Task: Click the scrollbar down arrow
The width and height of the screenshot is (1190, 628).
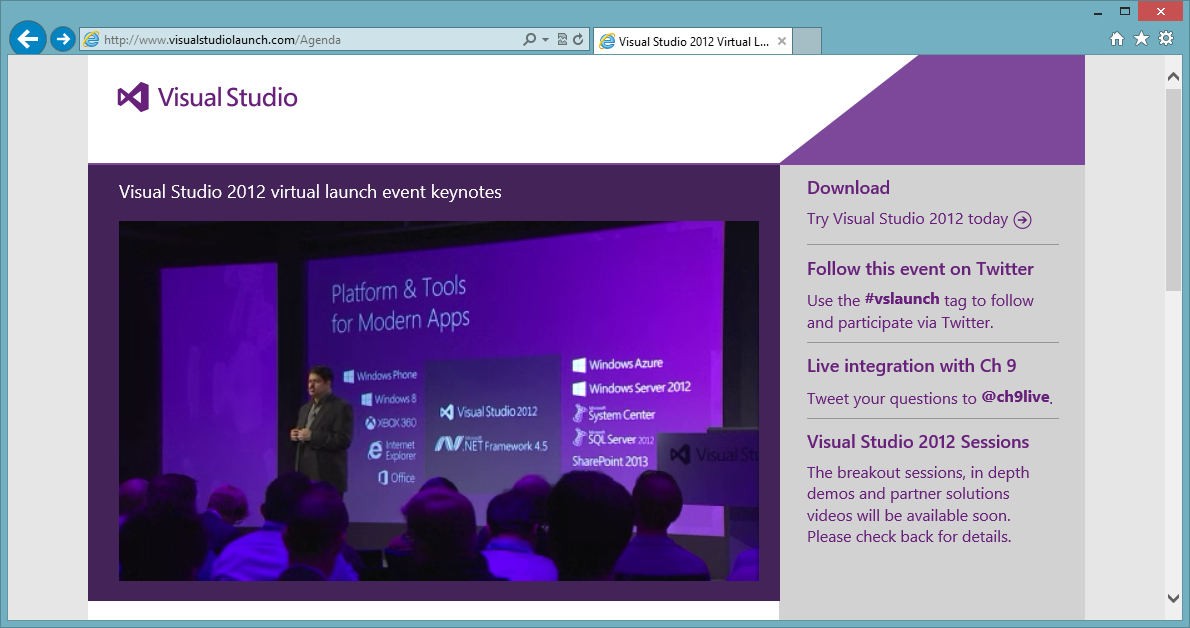Action: (x=1174, y=598)
